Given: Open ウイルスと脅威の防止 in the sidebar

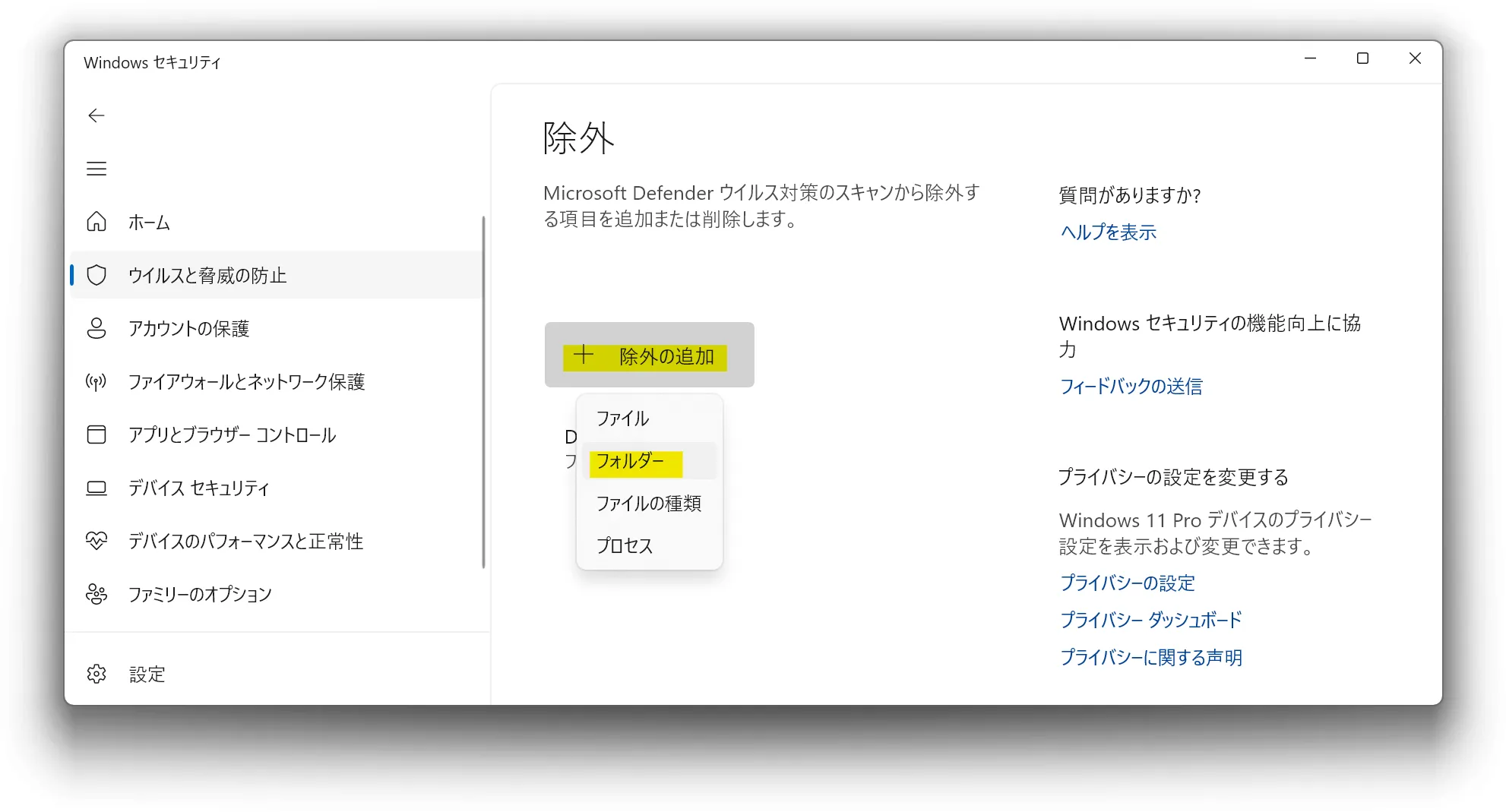Looking at the screenshot, I should 275,275.
